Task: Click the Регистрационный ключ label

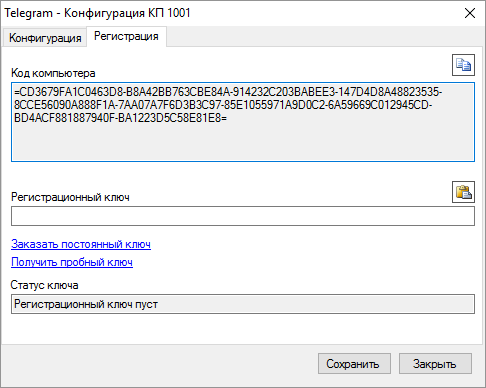Action: click(x=70, y=197)
